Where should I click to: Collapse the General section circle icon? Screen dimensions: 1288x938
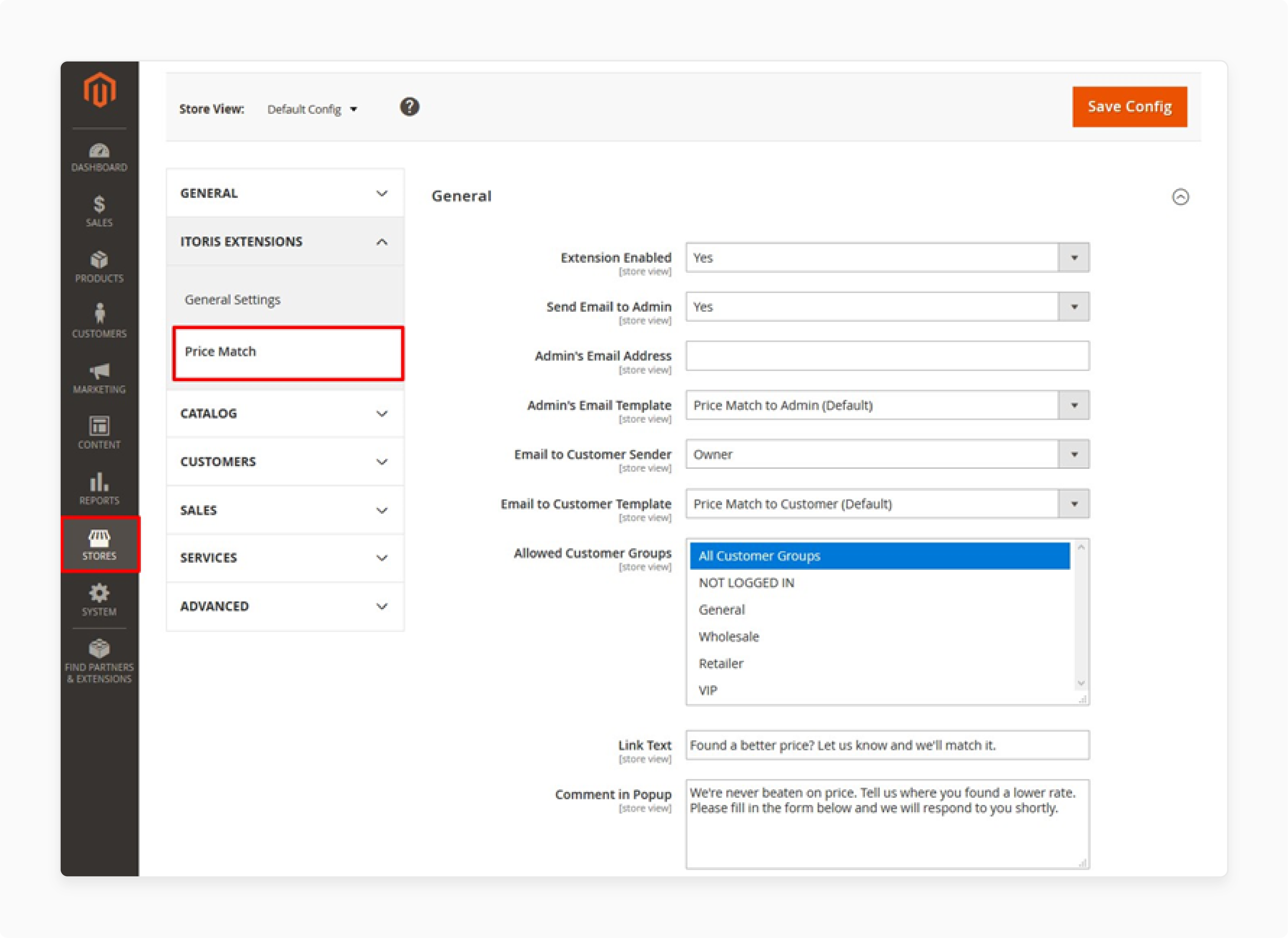click(1180, 197)
